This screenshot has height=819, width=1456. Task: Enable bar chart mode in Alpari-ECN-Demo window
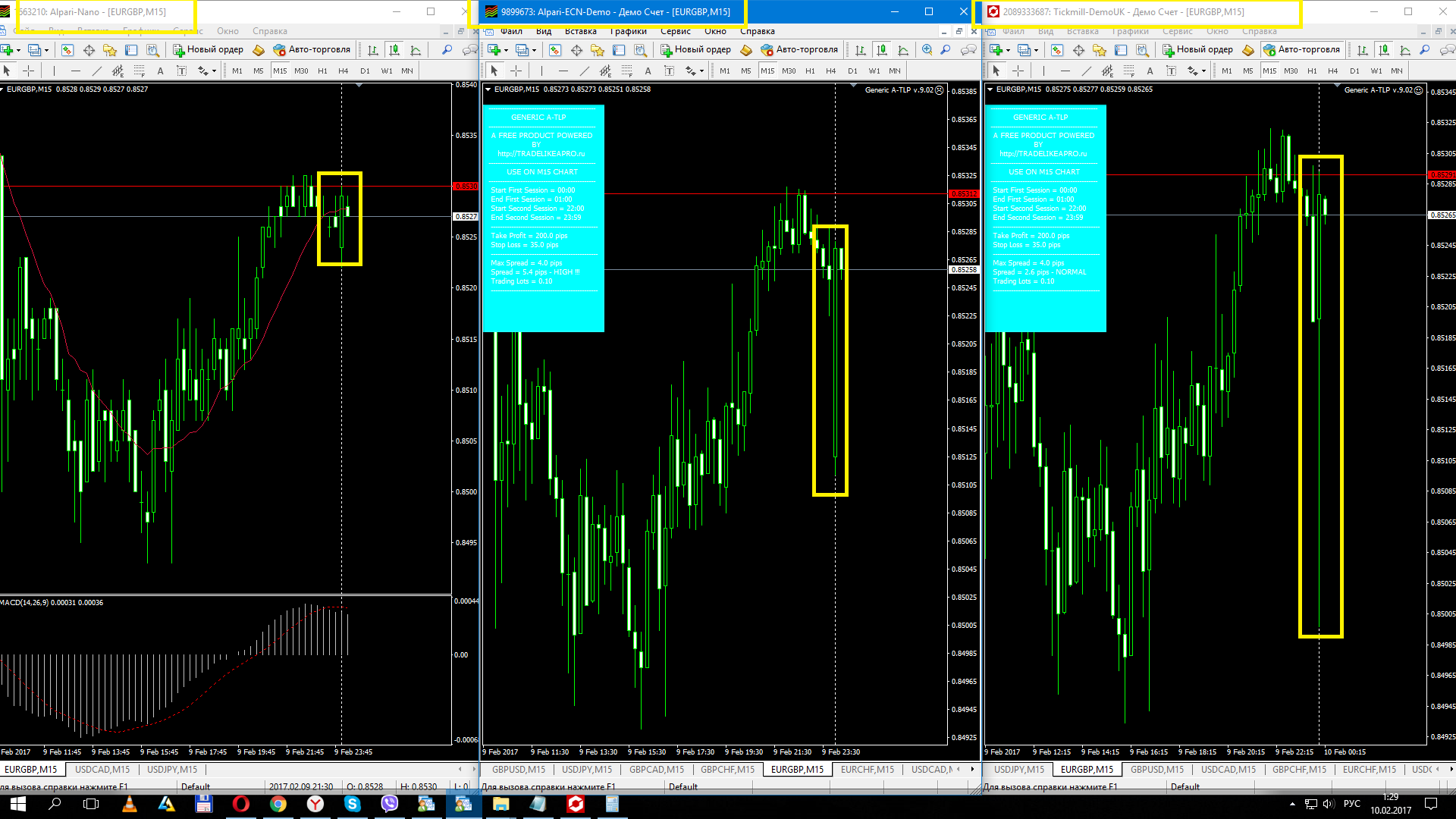coord(860,50)
